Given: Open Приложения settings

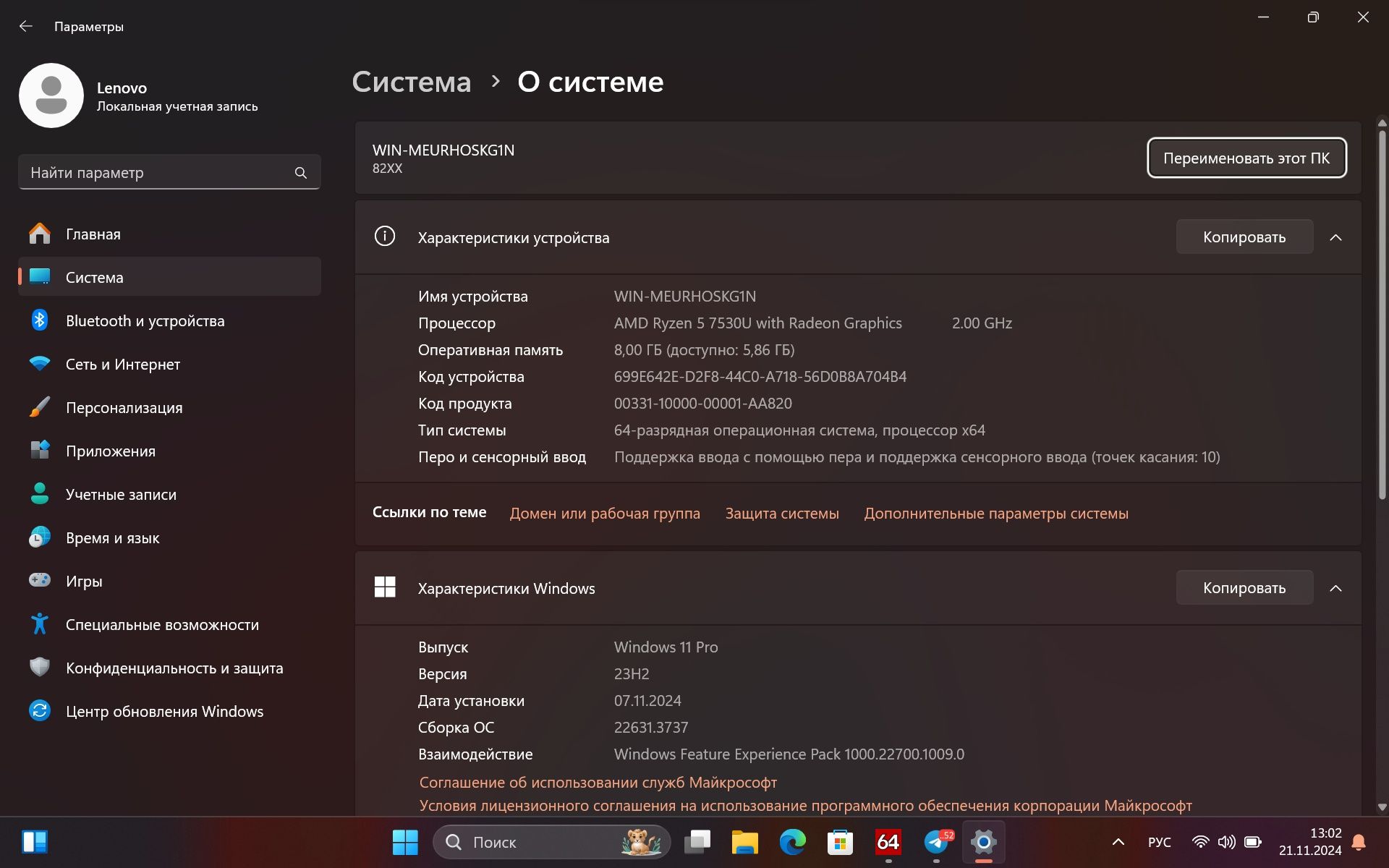Looking at the screenshot, I should click(x=169, y=451).
